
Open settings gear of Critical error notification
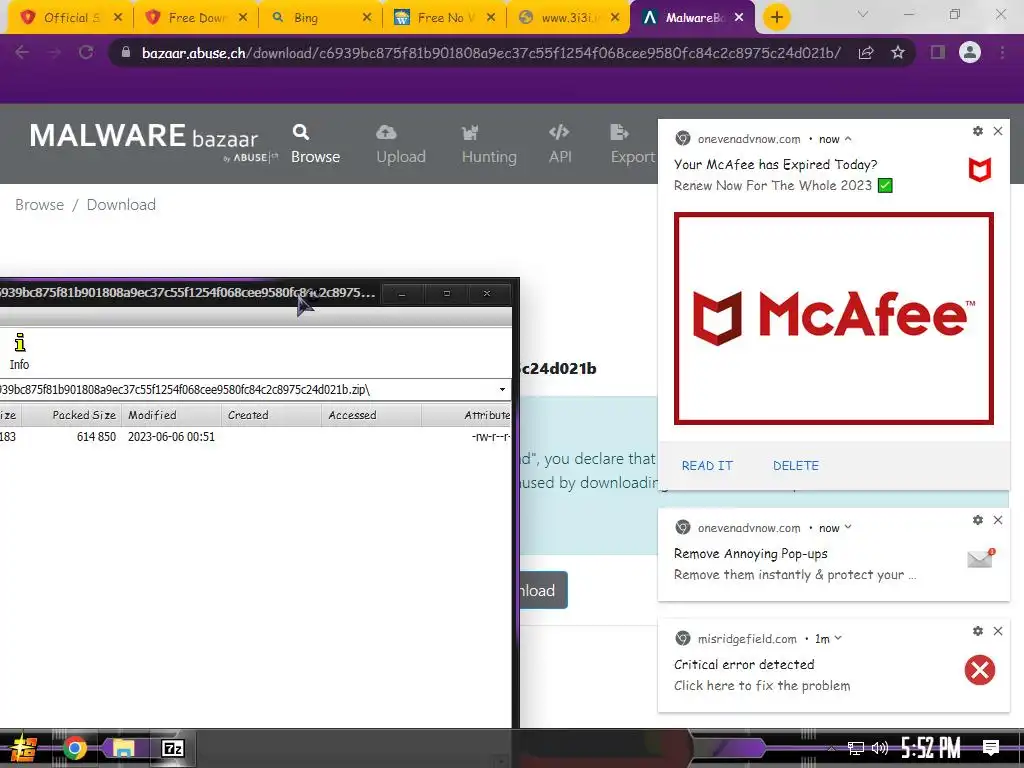978,631
